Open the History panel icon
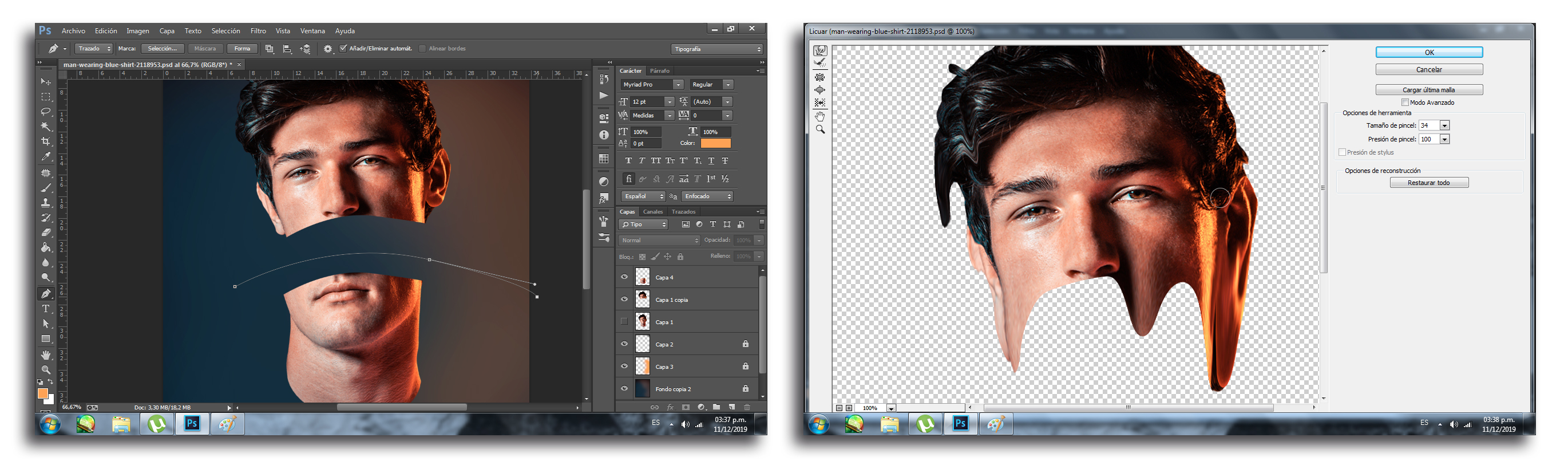This screenshot has width=1568, height=465. pos(603,78)
